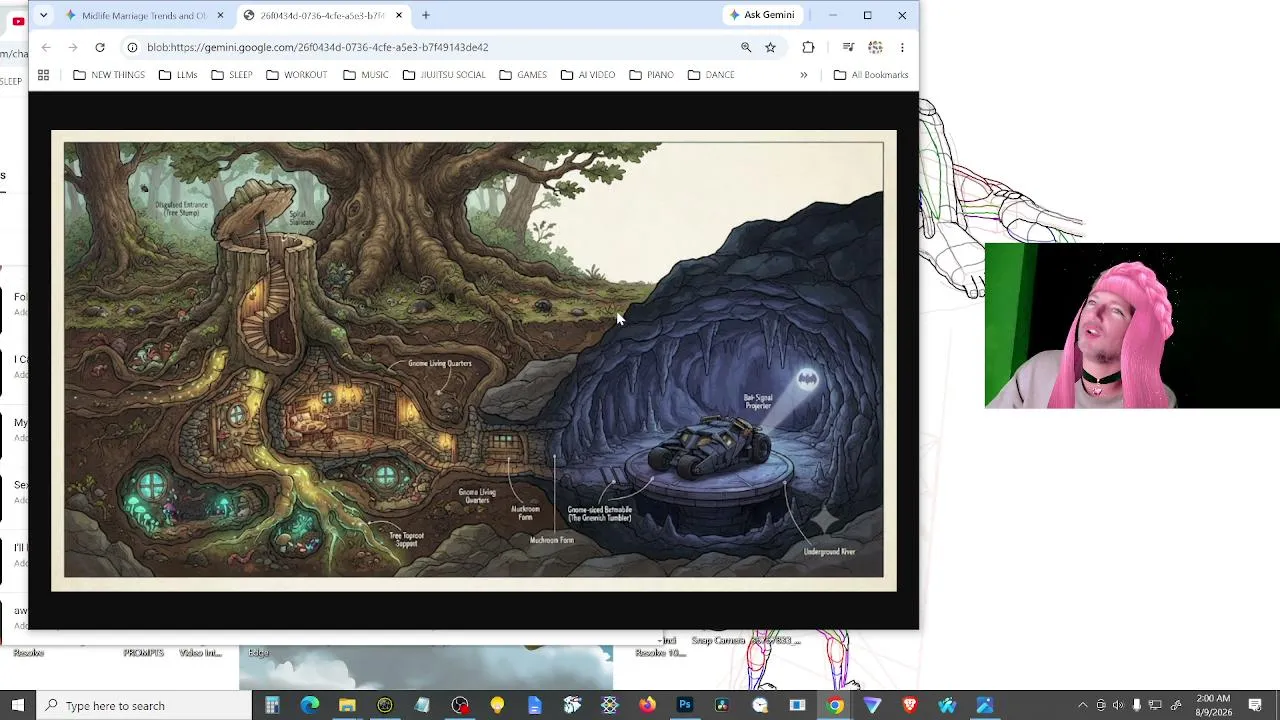The image size is (1280, 720).
Task: Open Photoshop from the taskbar
Action: click(x=685, y=705)
